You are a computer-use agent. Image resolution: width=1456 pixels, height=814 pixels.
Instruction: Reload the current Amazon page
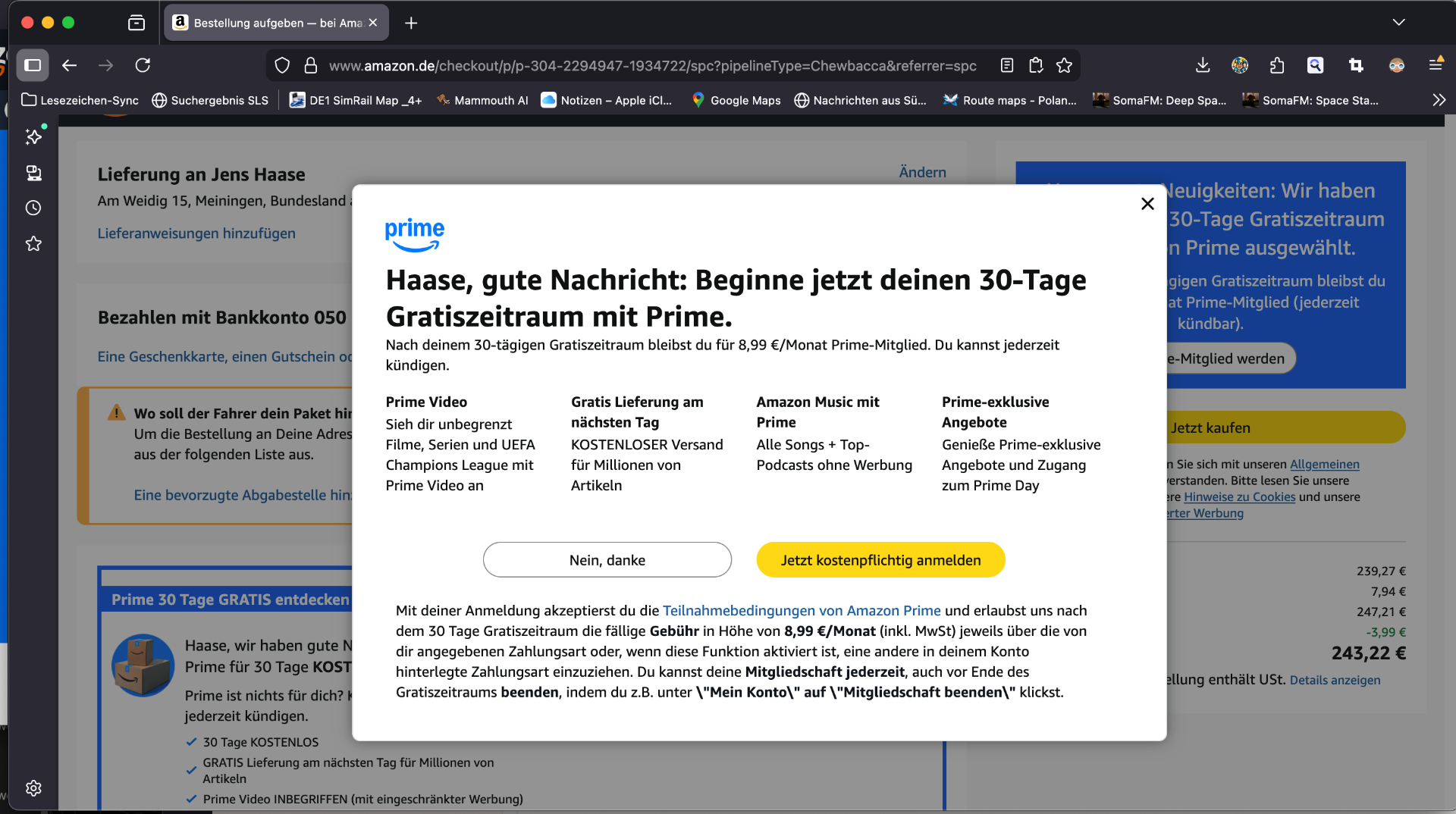143,65
